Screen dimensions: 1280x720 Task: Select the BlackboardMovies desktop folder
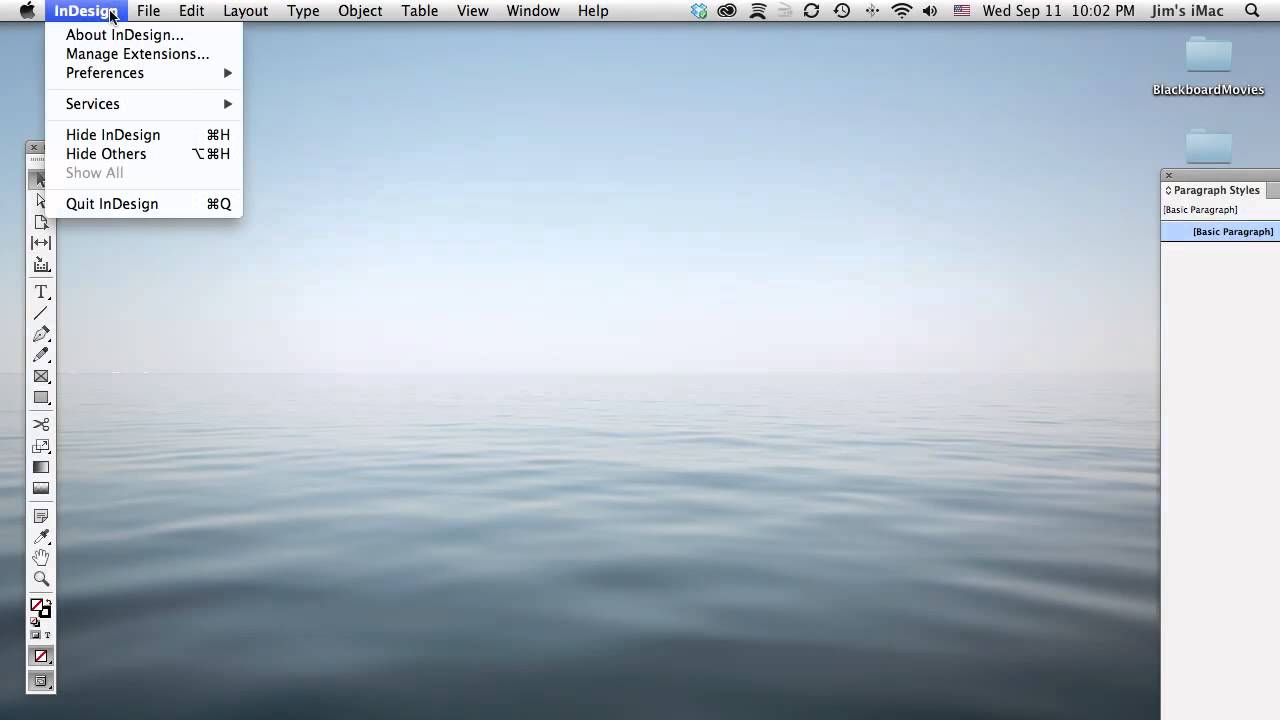[x=1208, y=67]
